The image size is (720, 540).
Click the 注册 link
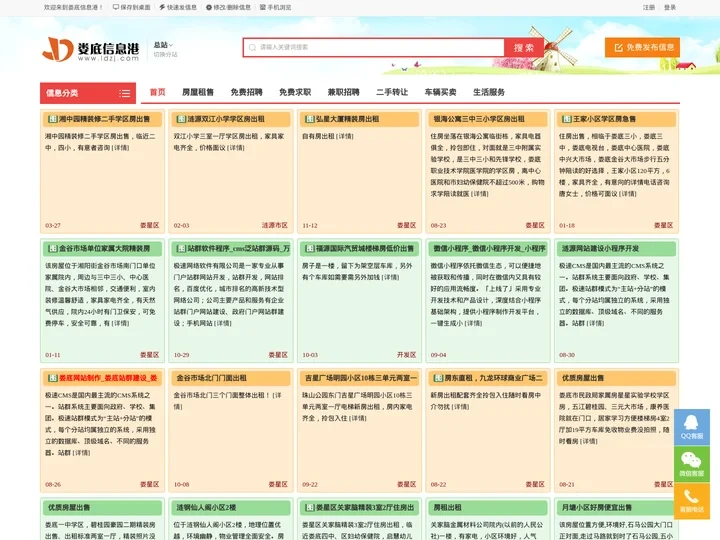tap(649, 7)
